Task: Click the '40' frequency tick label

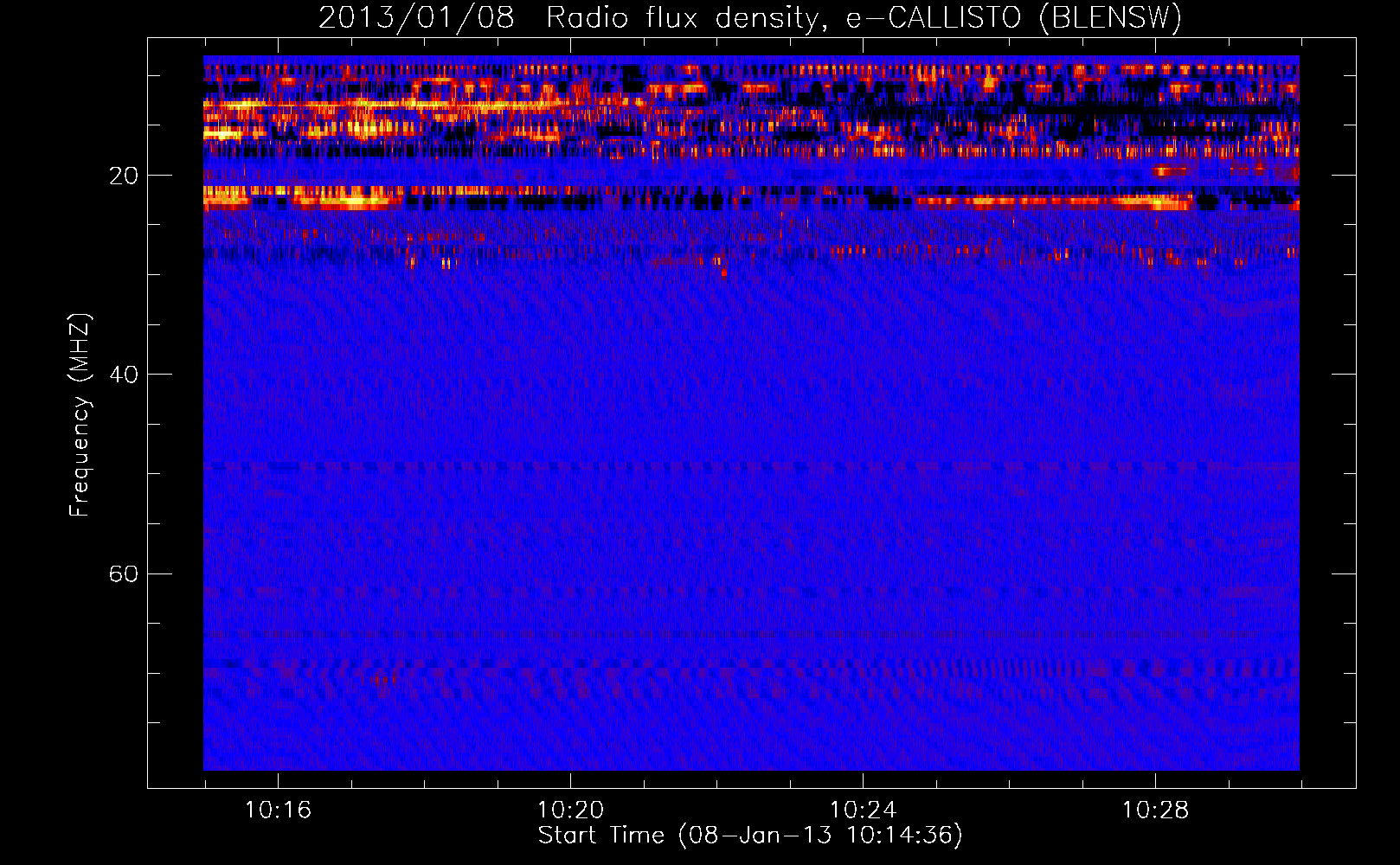Action: 123,375
